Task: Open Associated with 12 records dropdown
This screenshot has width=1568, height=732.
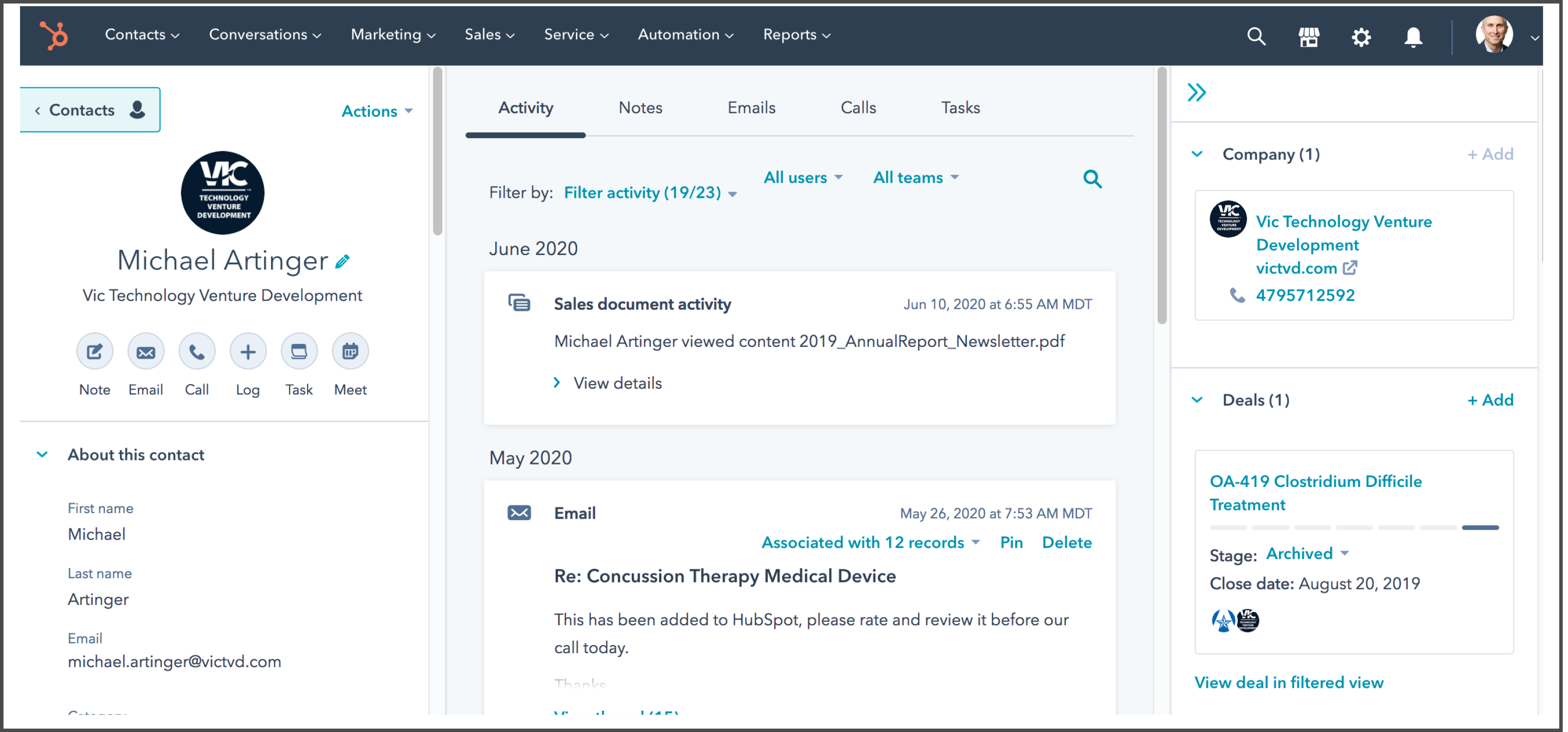Action: pos(871,543)
